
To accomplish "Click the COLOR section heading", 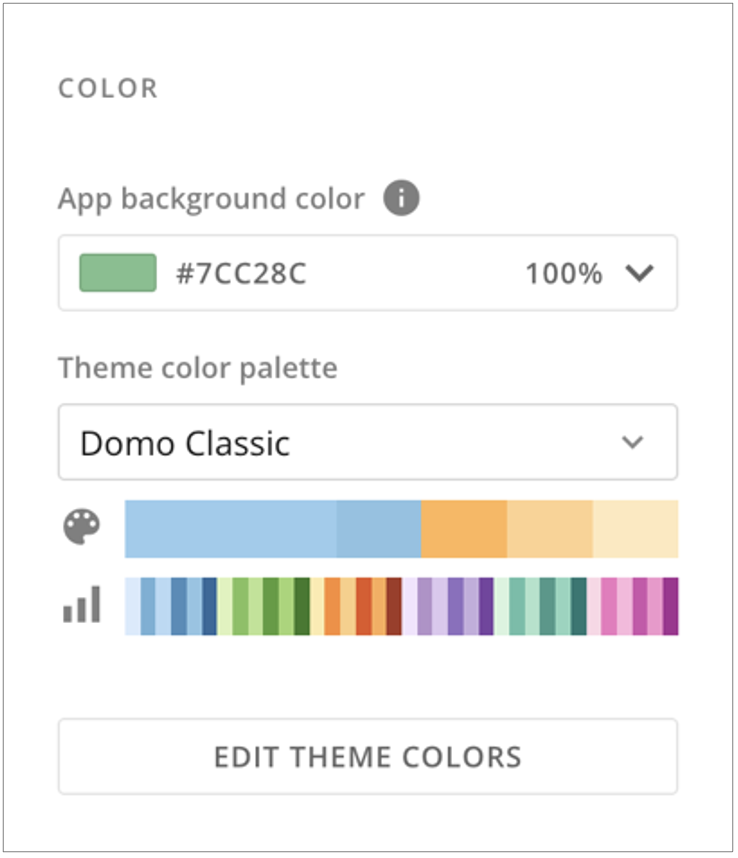I will coord(107,88).
